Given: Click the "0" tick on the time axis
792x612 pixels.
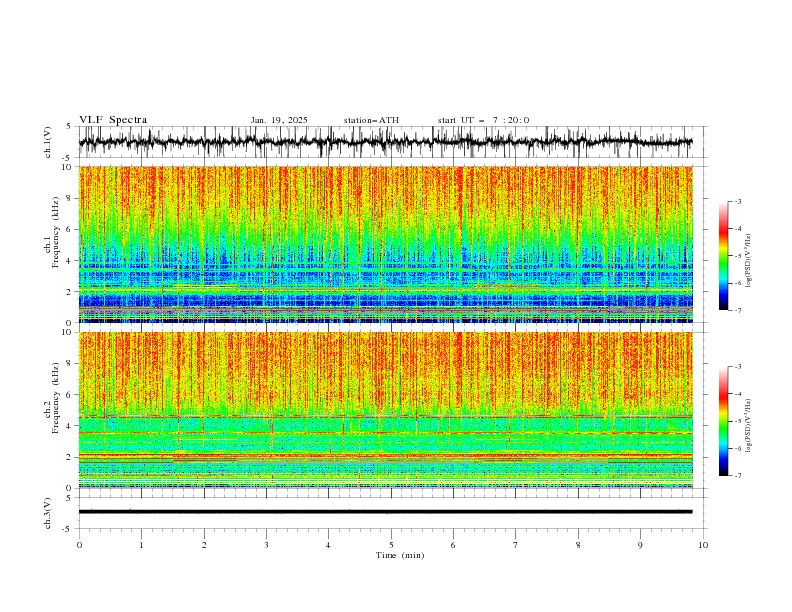Looking at the screenshot, I should [x=79, y=545].
